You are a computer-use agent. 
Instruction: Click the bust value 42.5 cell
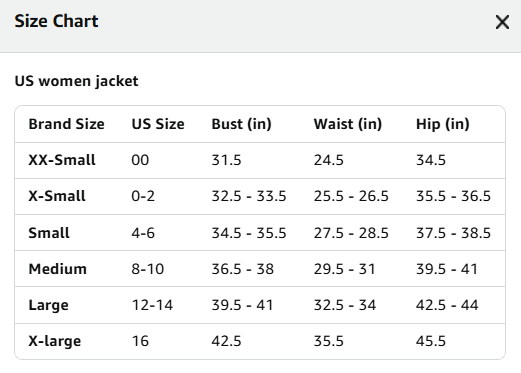[226, 341]
